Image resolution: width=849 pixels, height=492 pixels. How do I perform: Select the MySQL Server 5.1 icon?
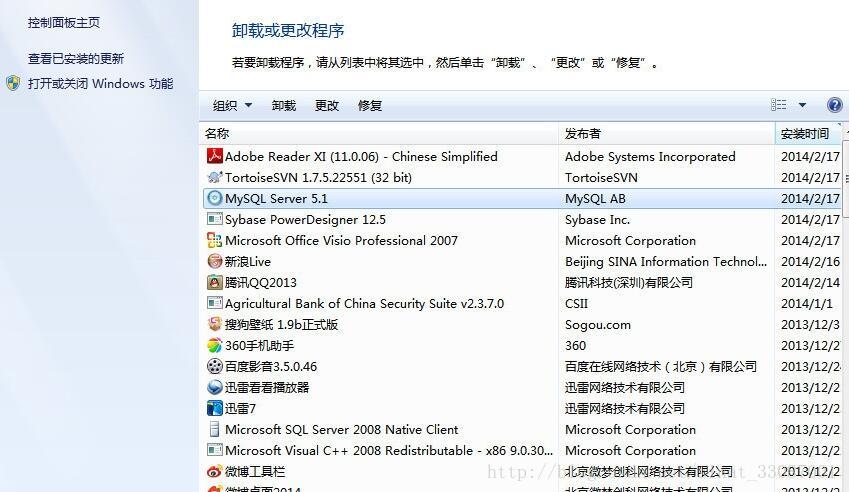tap(214, 198)
